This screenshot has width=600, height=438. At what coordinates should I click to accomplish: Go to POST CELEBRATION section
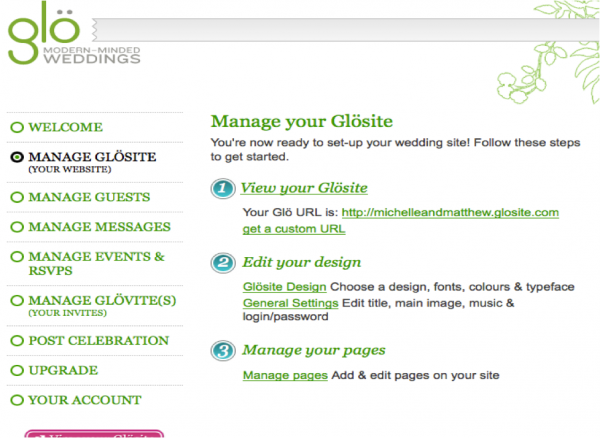(99, 340)
